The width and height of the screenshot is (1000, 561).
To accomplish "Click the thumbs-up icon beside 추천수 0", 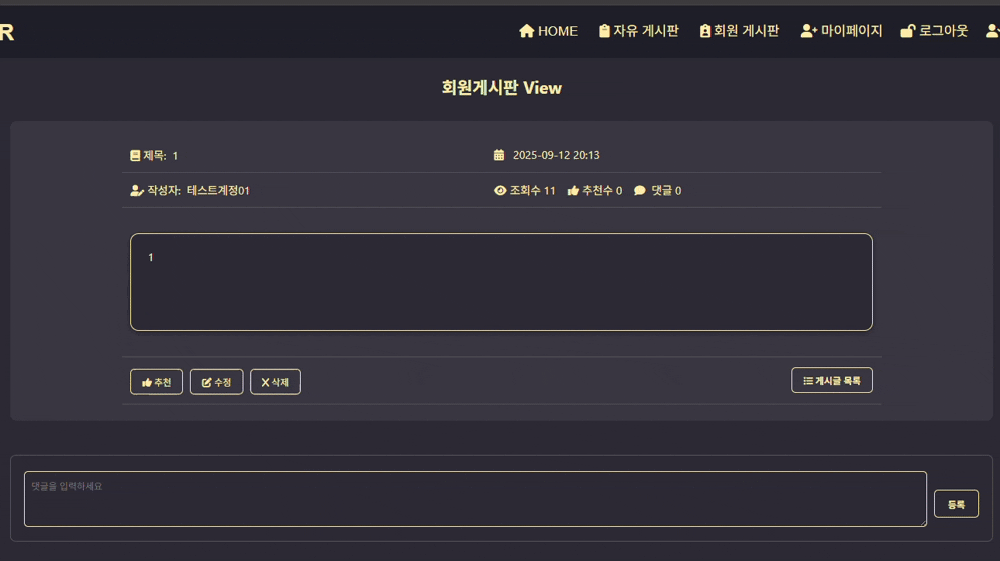I will 573,191.
